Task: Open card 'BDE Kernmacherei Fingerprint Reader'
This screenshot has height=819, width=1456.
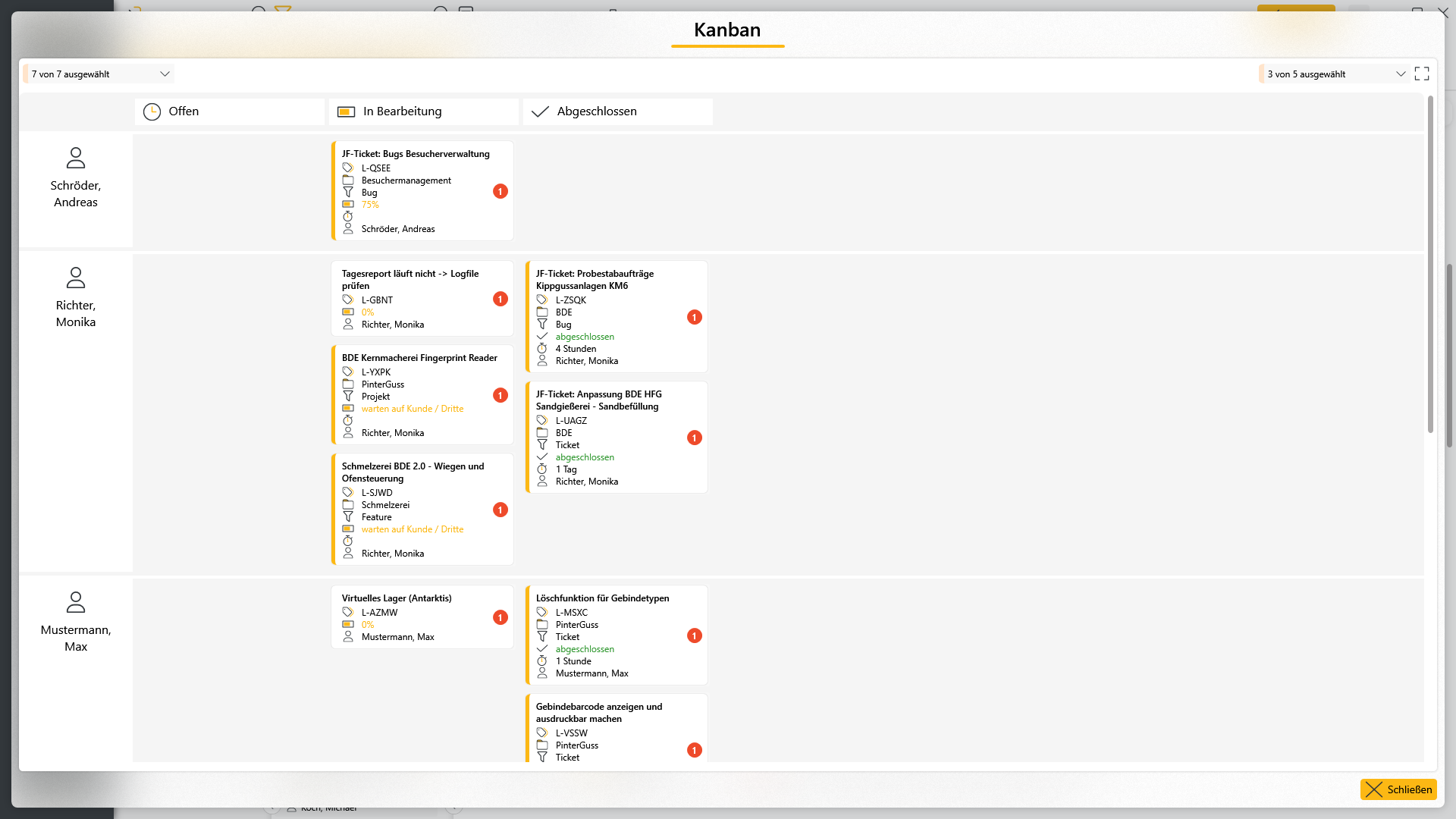Action: [x=422, y=395]
